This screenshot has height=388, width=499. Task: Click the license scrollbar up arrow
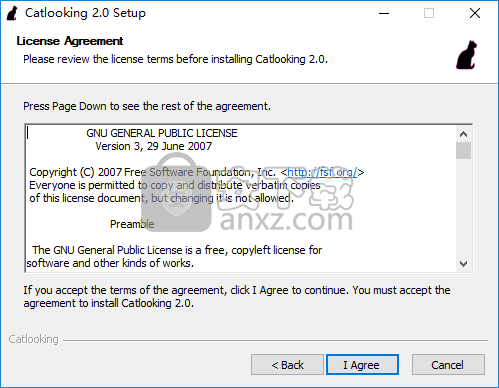click(463, 134)
